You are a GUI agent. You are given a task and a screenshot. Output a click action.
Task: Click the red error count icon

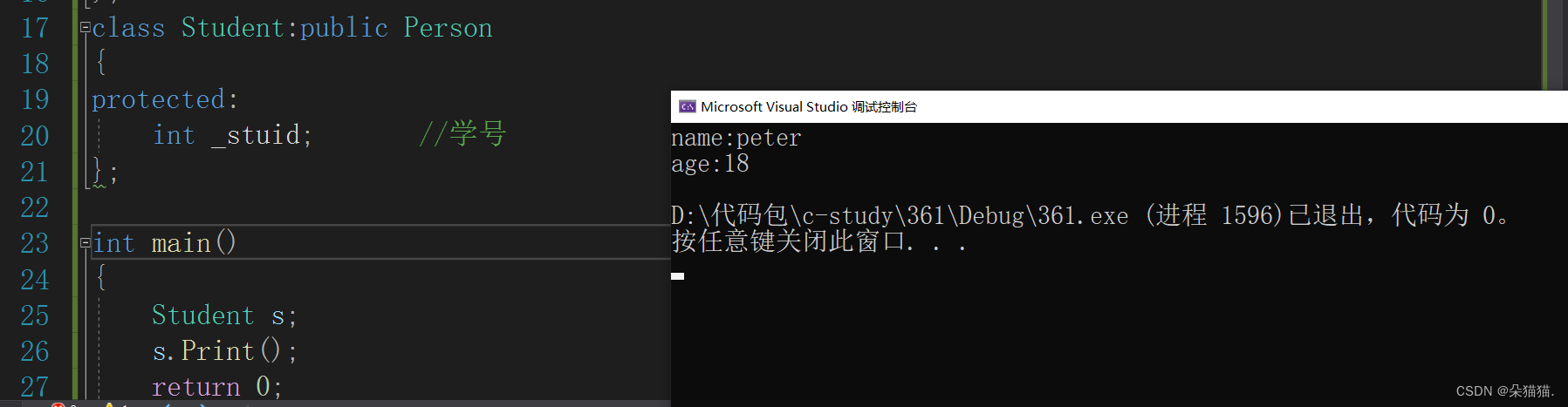pyautogui.click(x=58, y=404)
